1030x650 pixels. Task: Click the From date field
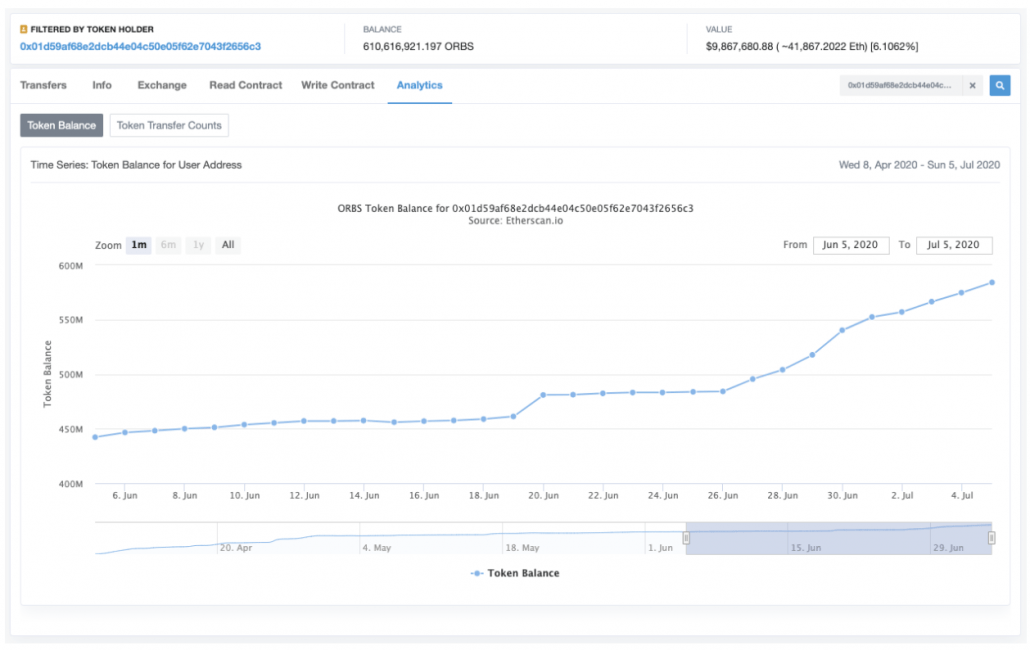click(851, 245)
